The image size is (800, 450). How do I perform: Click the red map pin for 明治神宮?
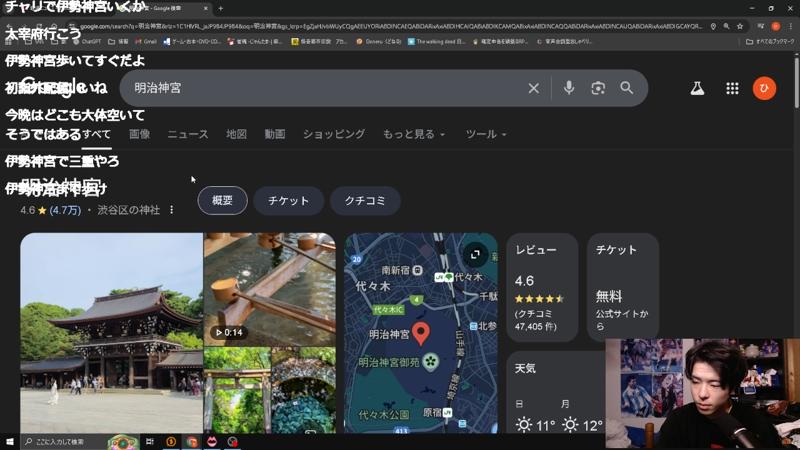coord(420,333)
